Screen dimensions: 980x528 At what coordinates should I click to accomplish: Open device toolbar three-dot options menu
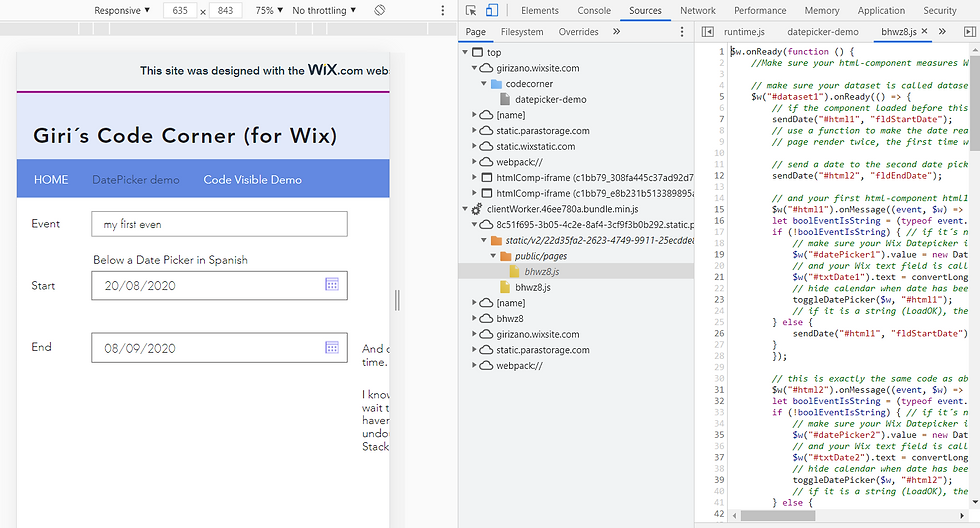442,10
